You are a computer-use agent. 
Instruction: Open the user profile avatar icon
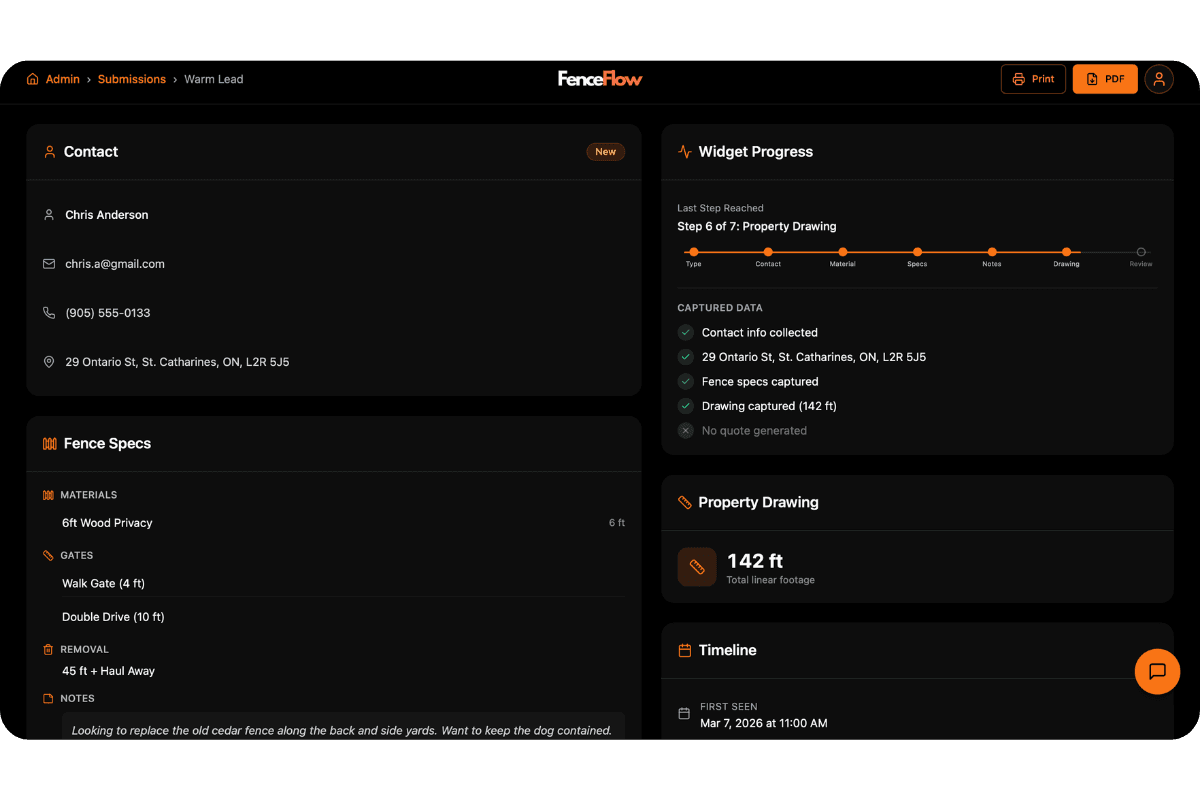(1158, 79)
